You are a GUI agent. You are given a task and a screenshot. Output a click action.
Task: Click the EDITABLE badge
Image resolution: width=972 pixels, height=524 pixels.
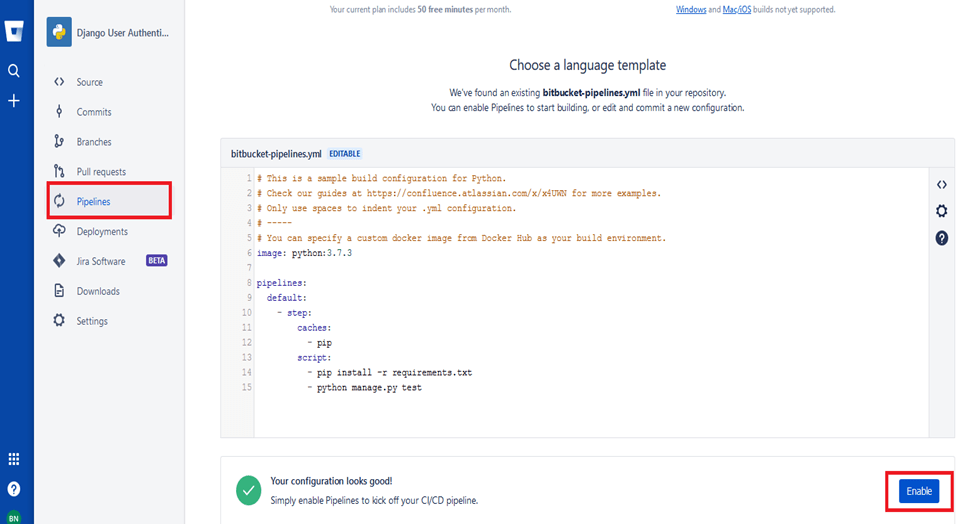pos(345,154)
